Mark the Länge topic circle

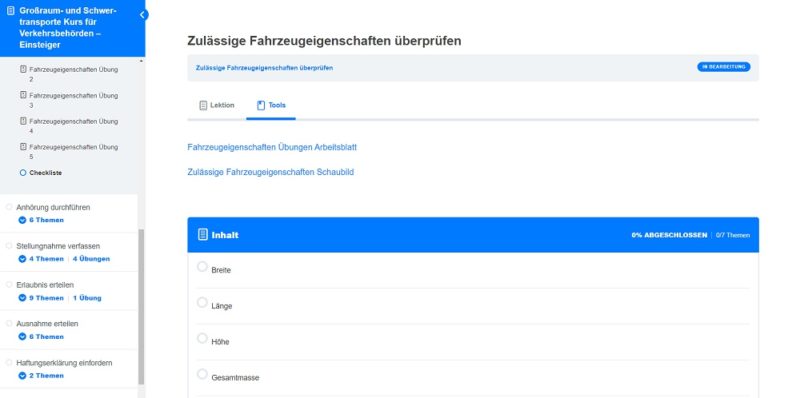[202, 302]
